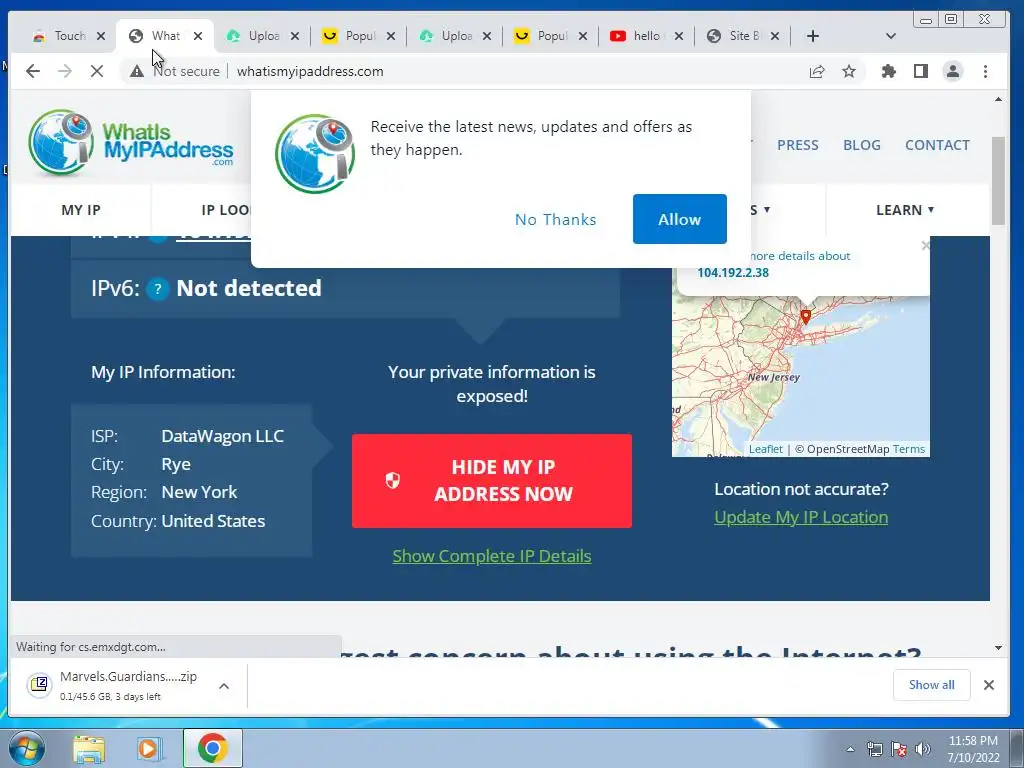1024x768 pixels.
Task: Click the Not secure warning icon
Action: coord(136,71)
